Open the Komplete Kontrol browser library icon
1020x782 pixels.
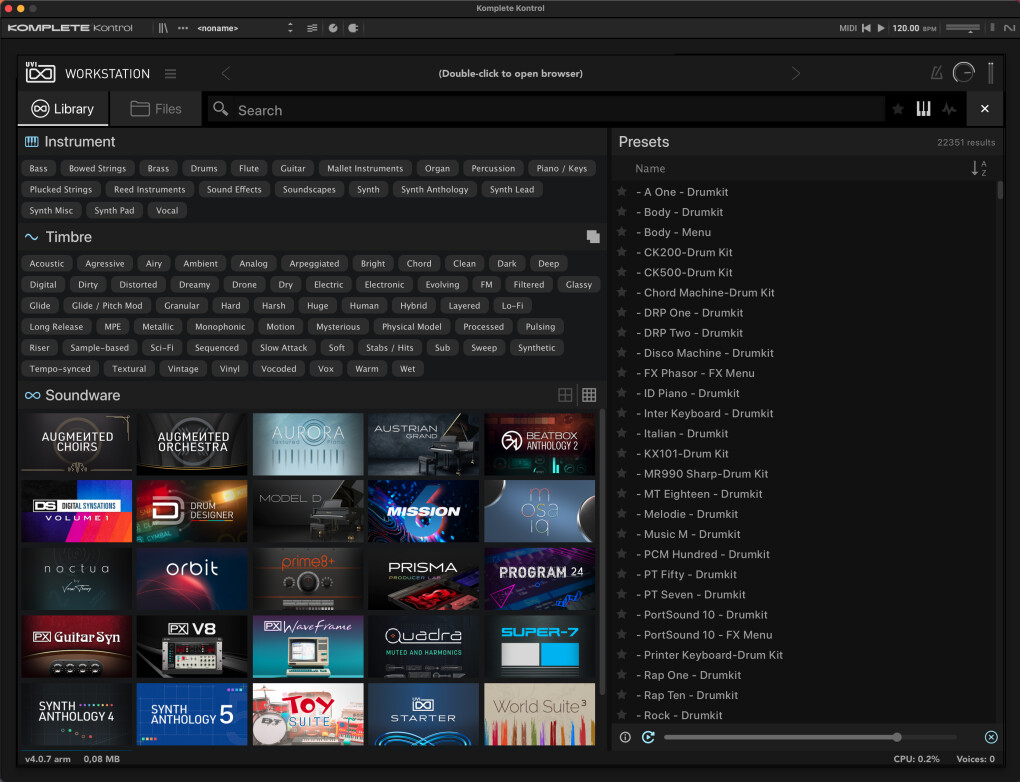163,28
